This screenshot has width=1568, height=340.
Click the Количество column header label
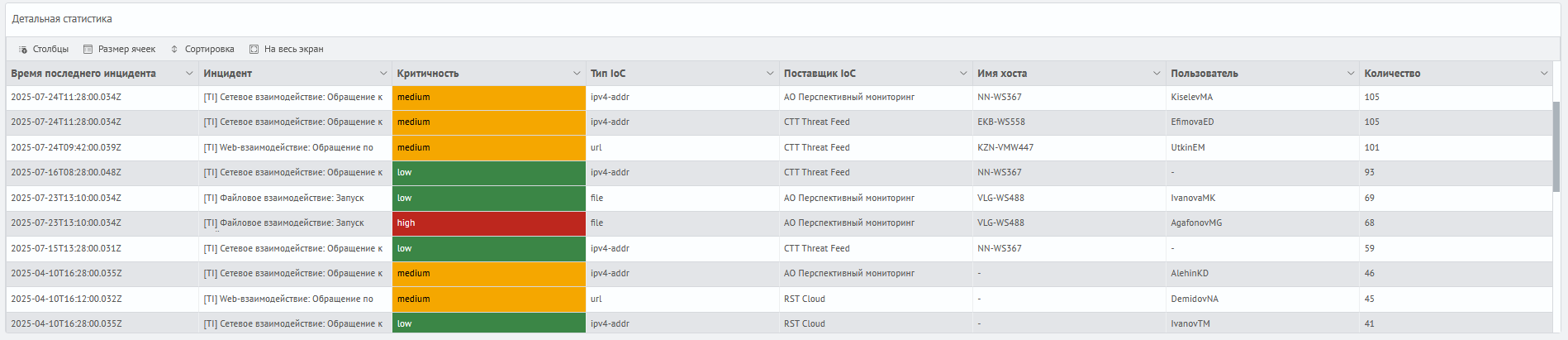coord(1392,74)
